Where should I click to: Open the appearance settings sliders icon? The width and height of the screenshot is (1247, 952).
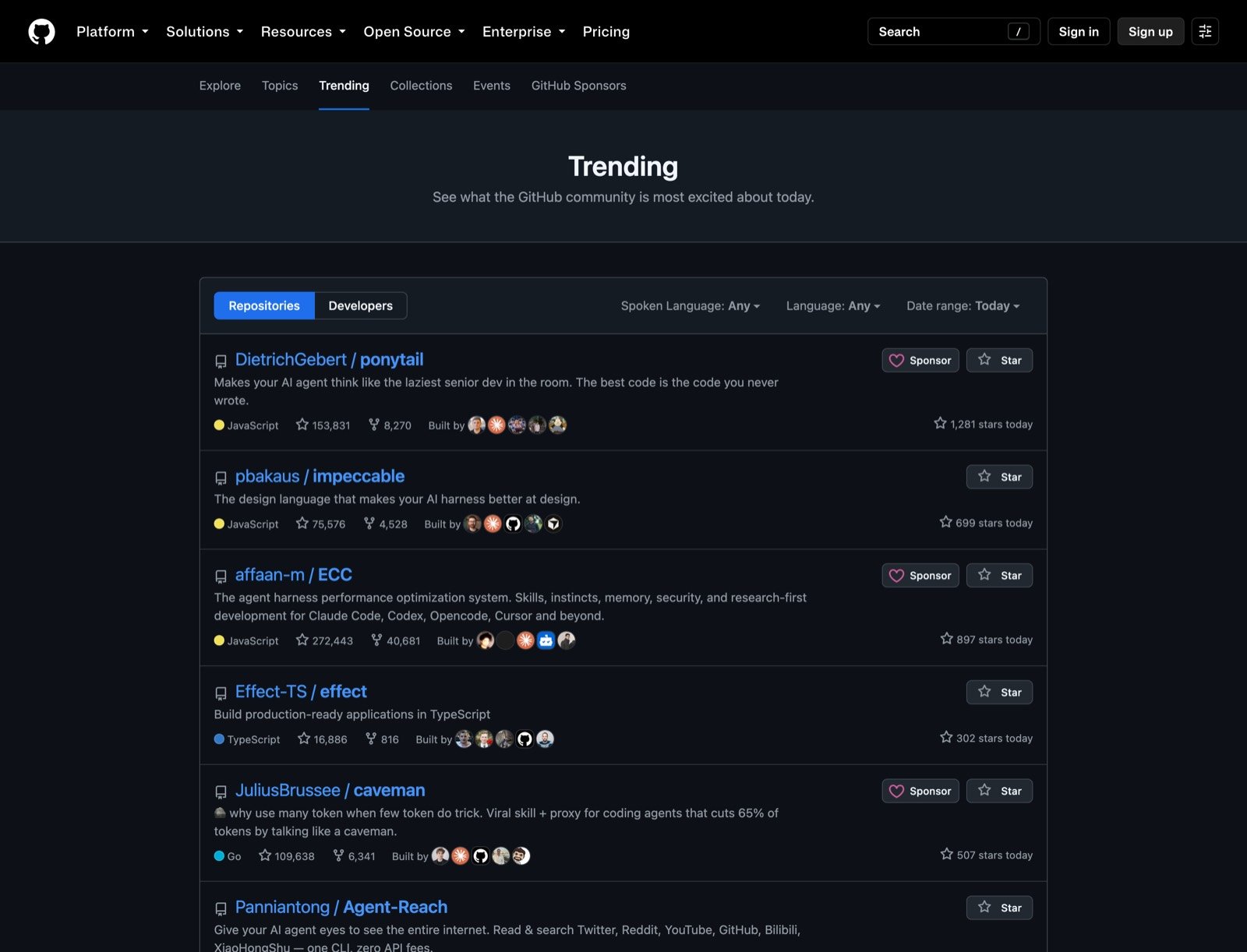coord(1205,32)
